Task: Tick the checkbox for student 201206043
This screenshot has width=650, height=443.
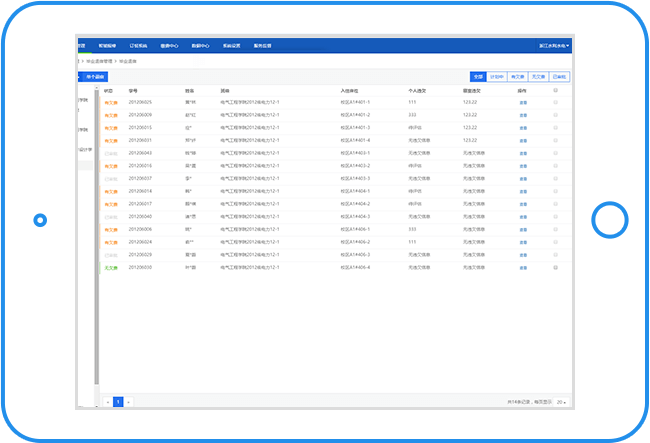Action: [555, 153]
